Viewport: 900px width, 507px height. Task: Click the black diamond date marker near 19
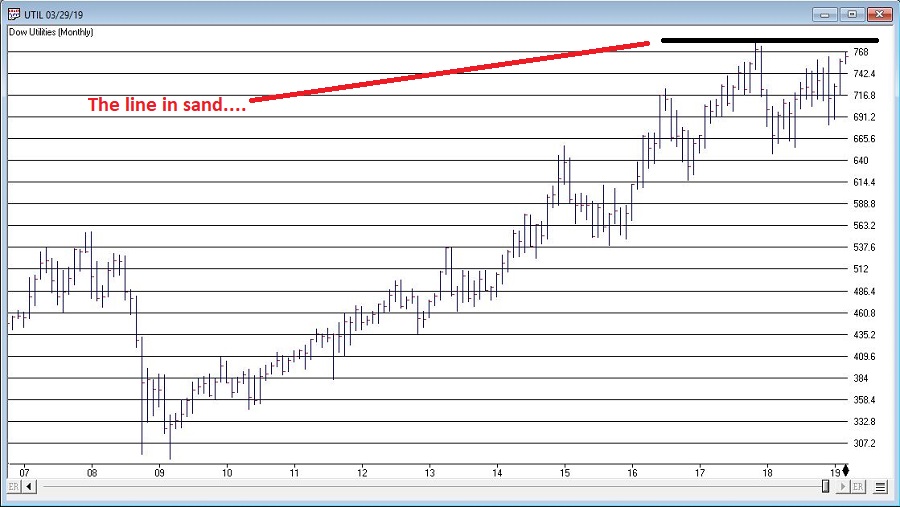(845, 471)
